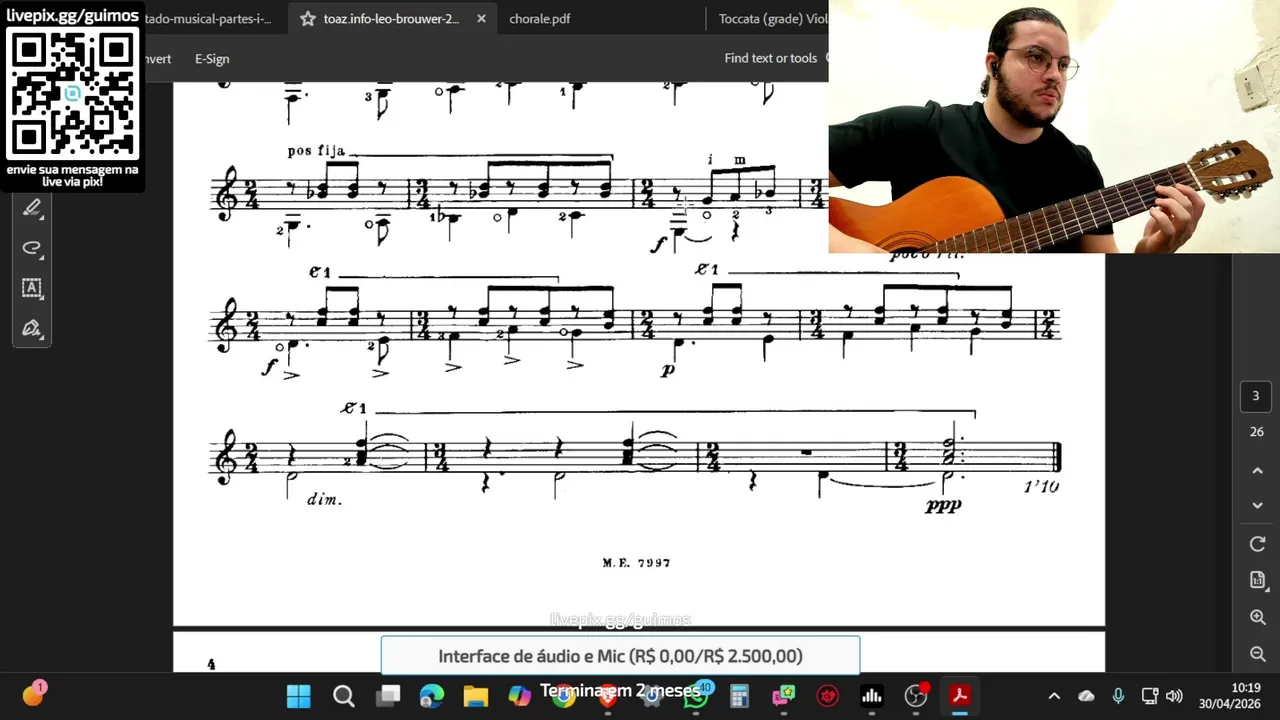
Task: Open File Explorer from taskbar
Action: (476, 696)
